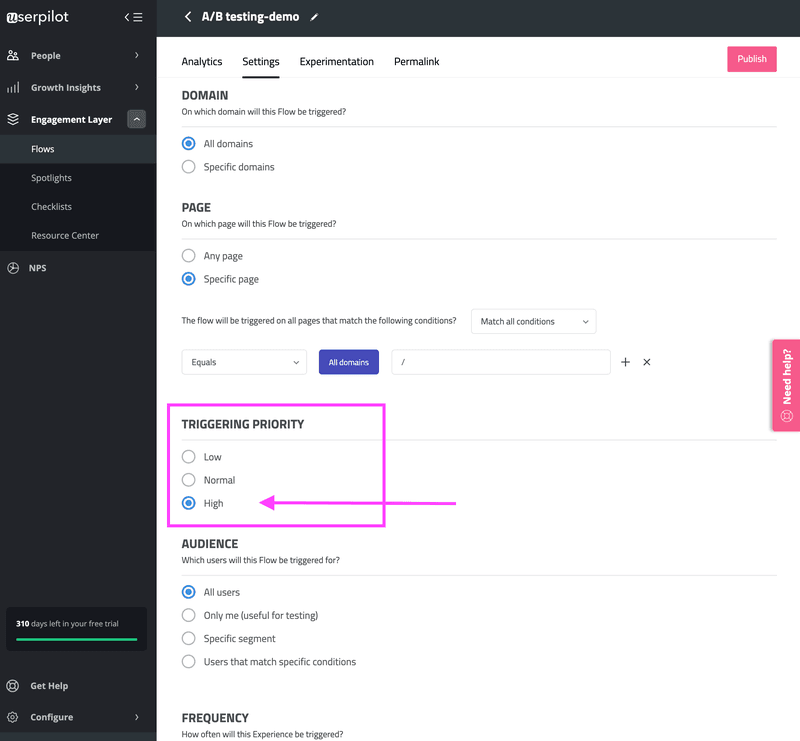This screenshot has width=800, height=741.
Task: Click the page path input field
Action: pos(500,361)
